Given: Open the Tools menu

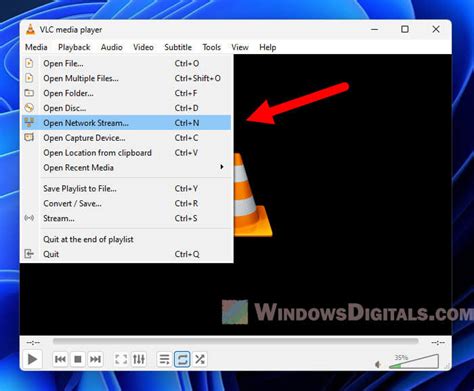Looking at the screenshot, I should point(212,47).
